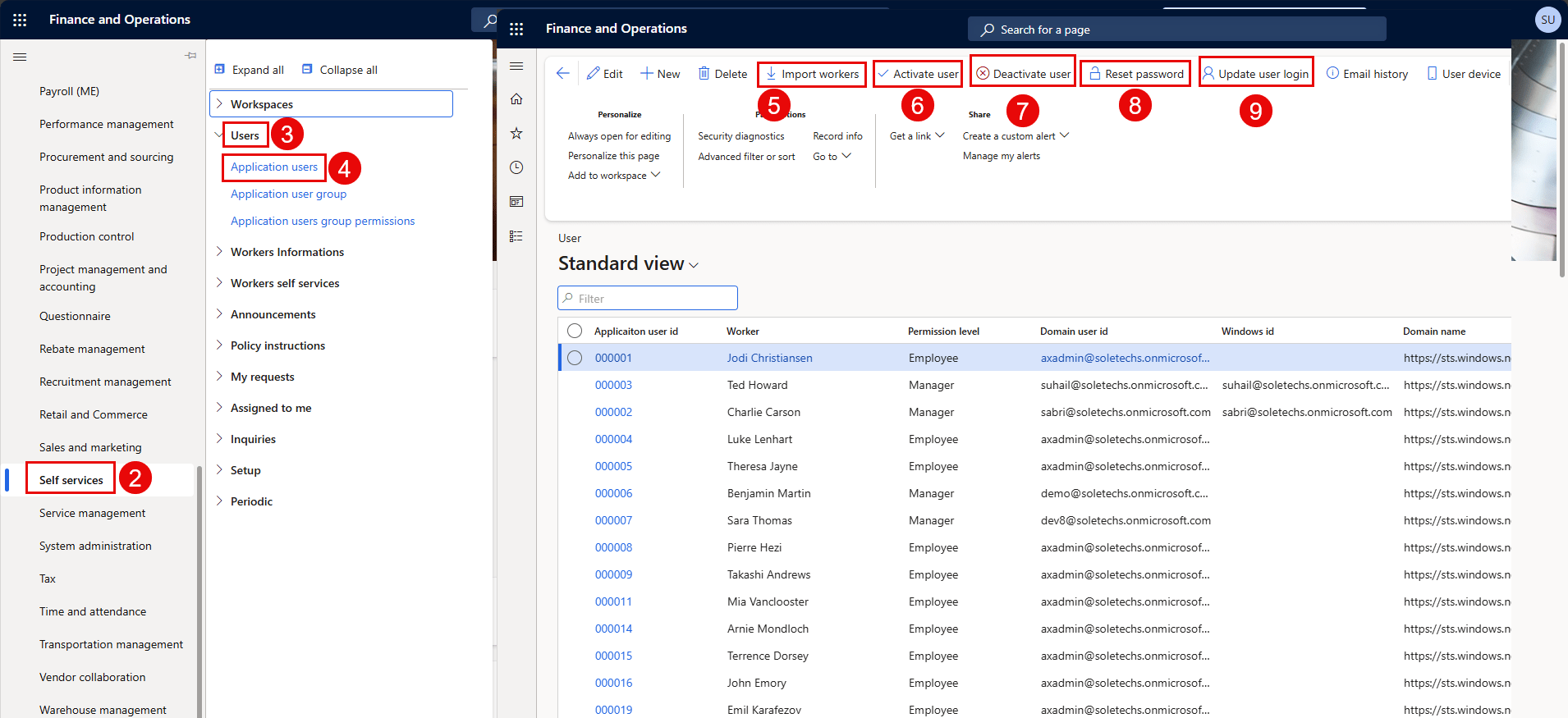This screenshot has height=718, width=1568.
Task: Open the Application users link
Action: point(274,167)
